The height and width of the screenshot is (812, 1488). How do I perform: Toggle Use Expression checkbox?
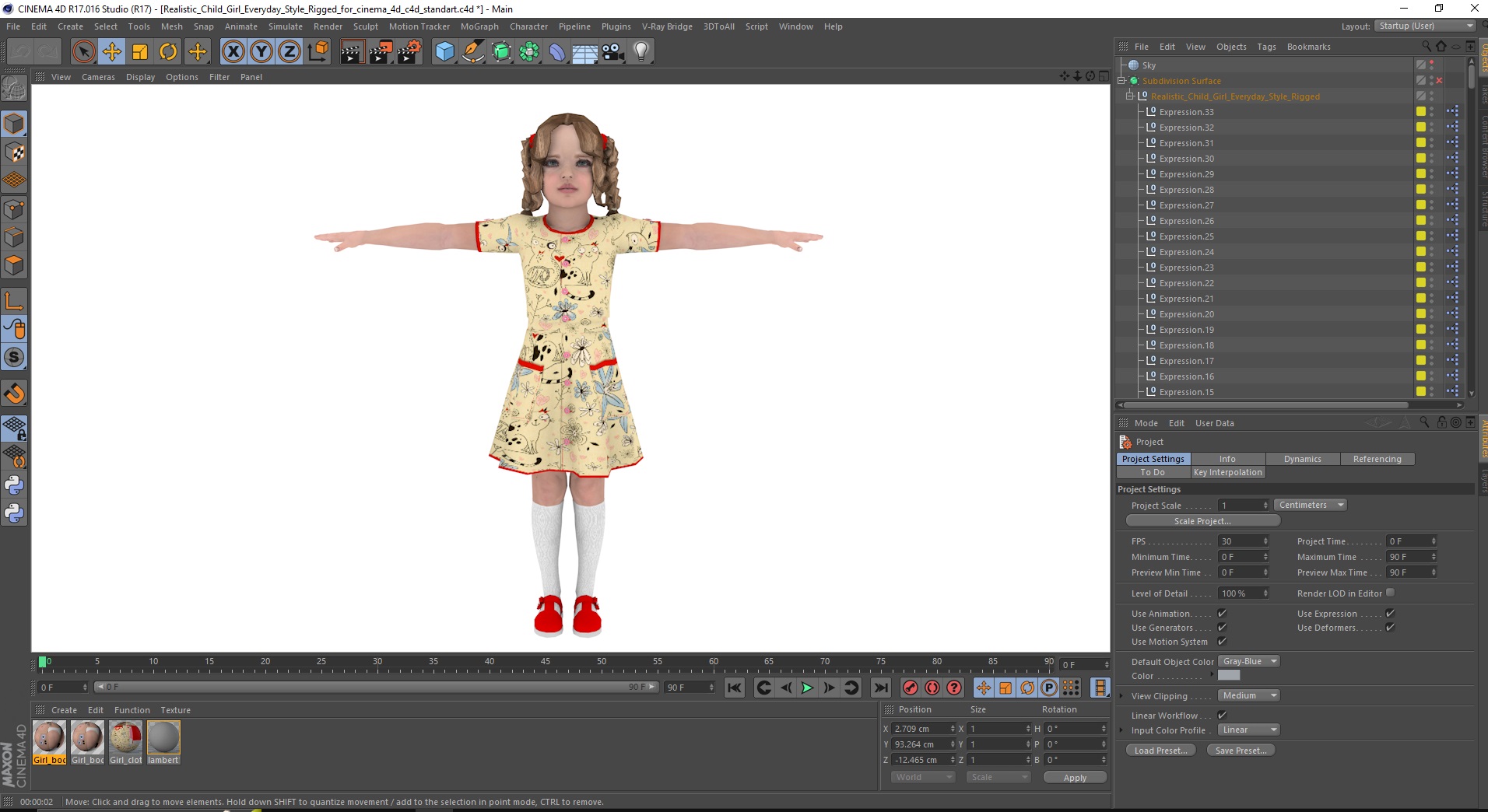[x=1390, y=614]
